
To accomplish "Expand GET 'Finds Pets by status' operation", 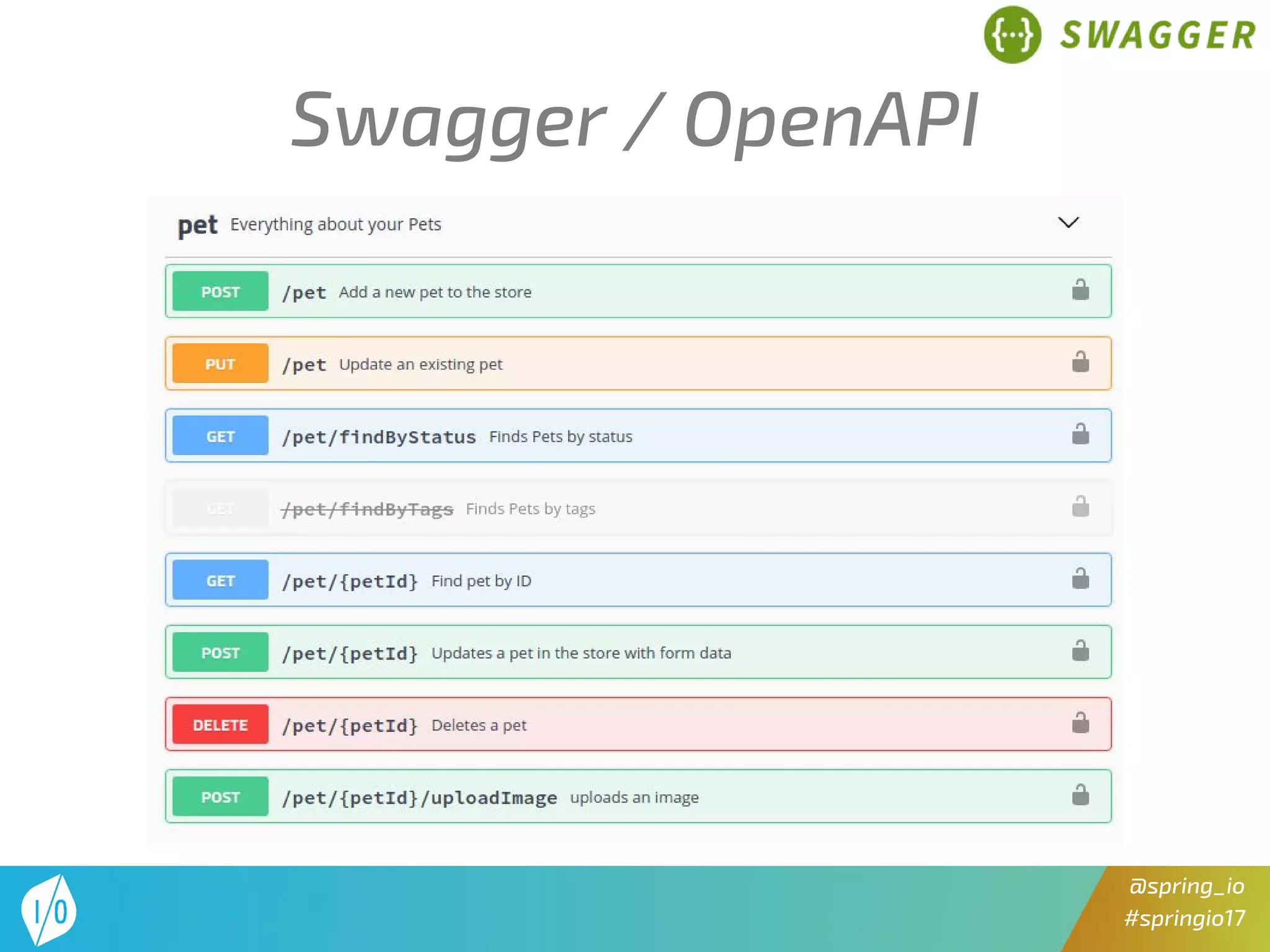I will click(638, 436).
